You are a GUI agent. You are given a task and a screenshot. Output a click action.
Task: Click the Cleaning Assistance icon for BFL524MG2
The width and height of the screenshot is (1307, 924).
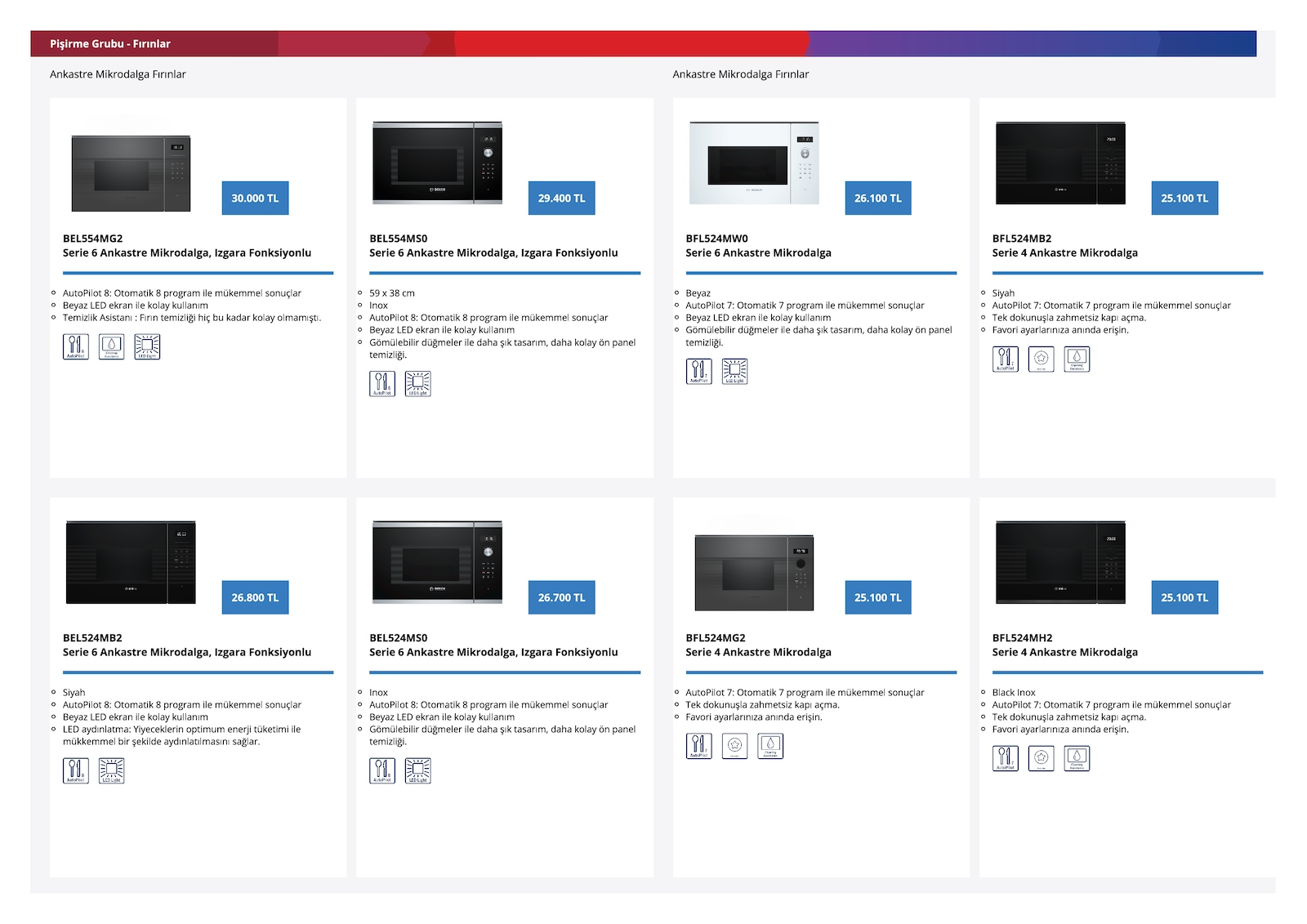click(x=770, y=746)
